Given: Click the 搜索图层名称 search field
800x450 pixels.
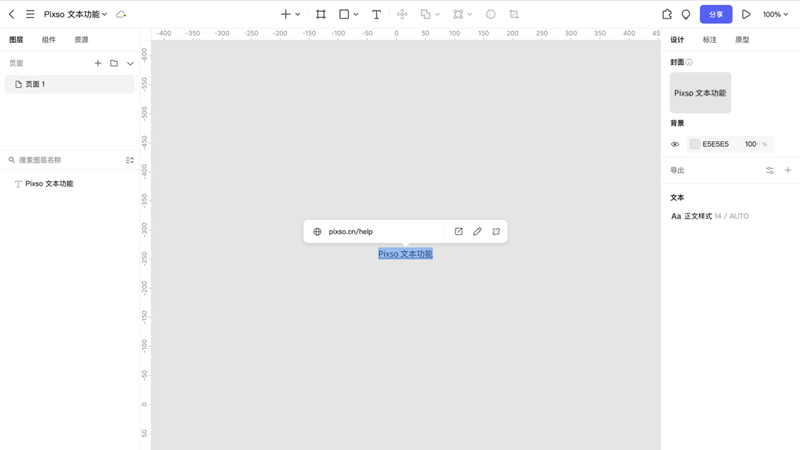Looking at the screenshot, I should tap(69, 160).
